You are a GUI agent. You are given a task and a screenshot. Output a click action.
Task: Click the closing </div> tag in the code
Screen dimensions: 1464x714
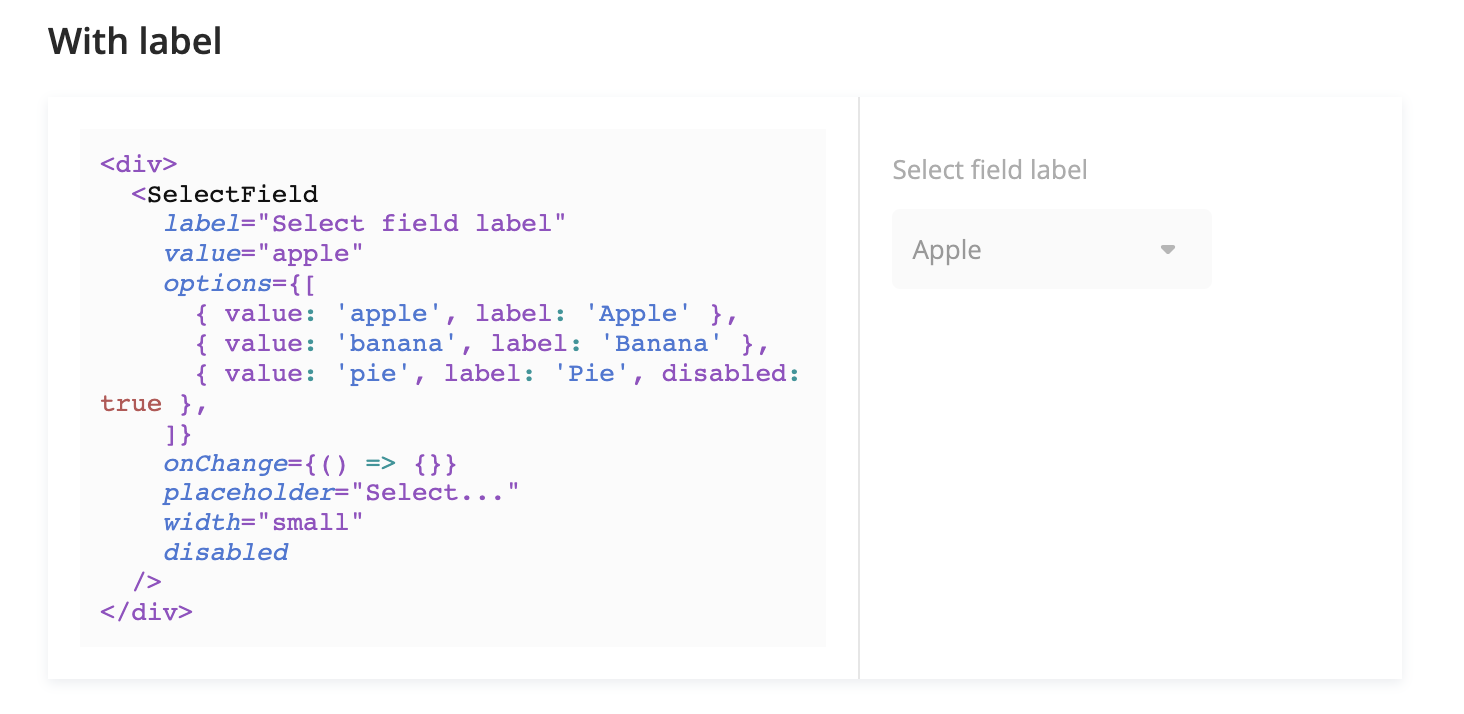146,611
